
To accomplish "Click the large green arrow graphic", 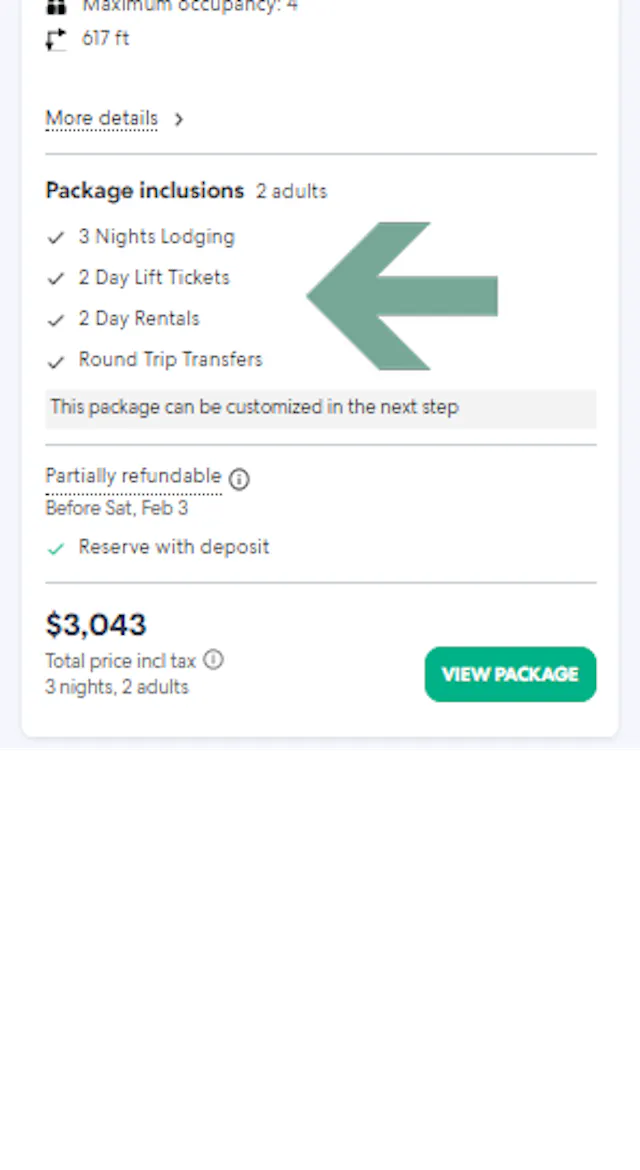I will [x=400, y=296].
